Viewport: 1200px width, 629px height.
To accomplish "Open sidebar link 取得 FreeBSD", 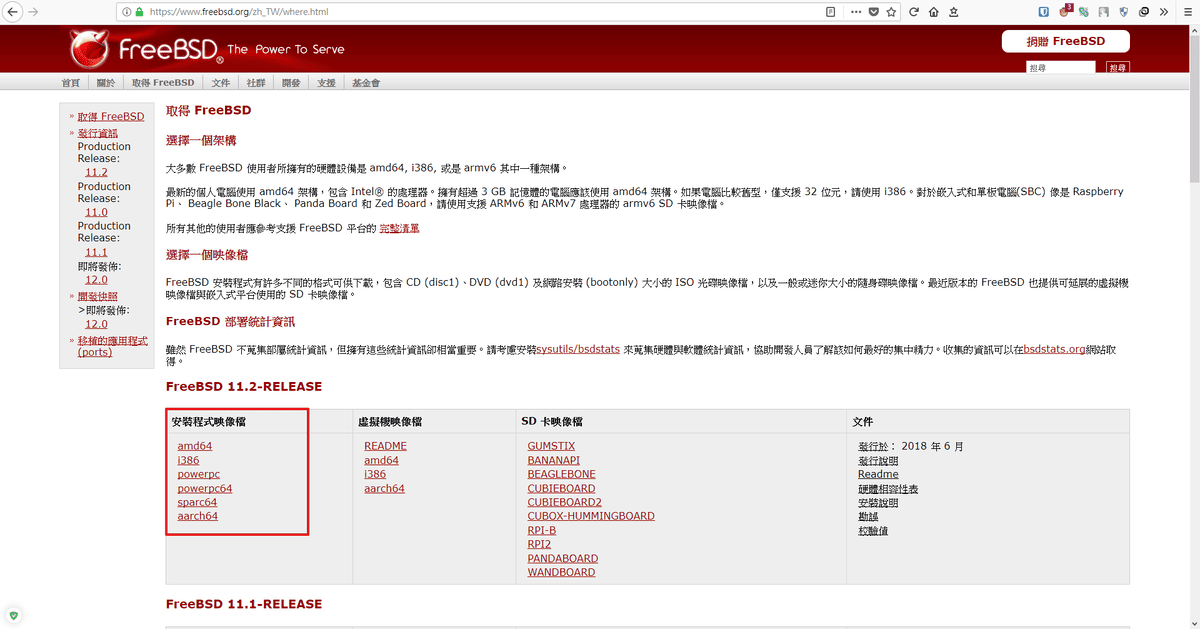I will click(111, 117).
